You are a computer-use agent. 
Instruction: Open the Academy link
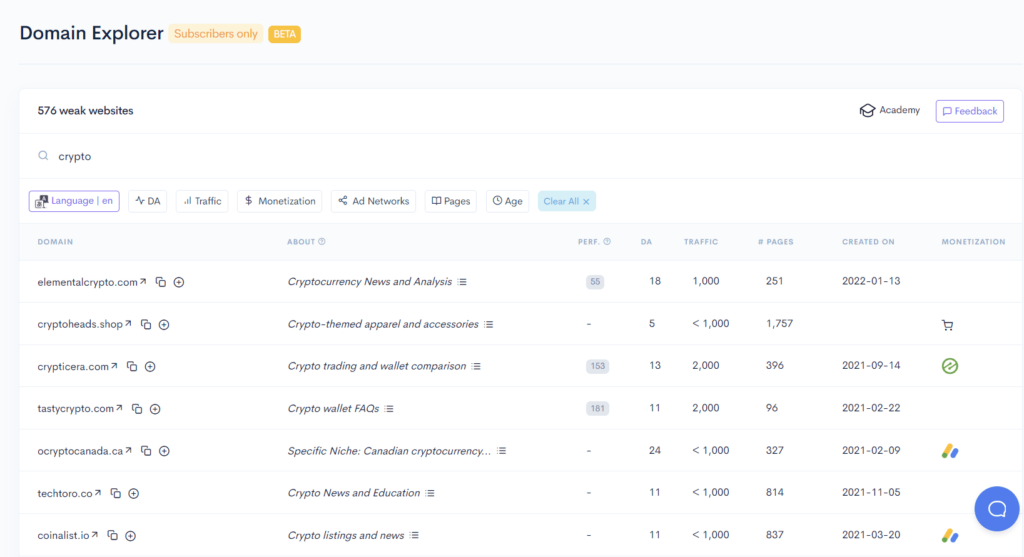pyautogui.click(x=889, y=110)
